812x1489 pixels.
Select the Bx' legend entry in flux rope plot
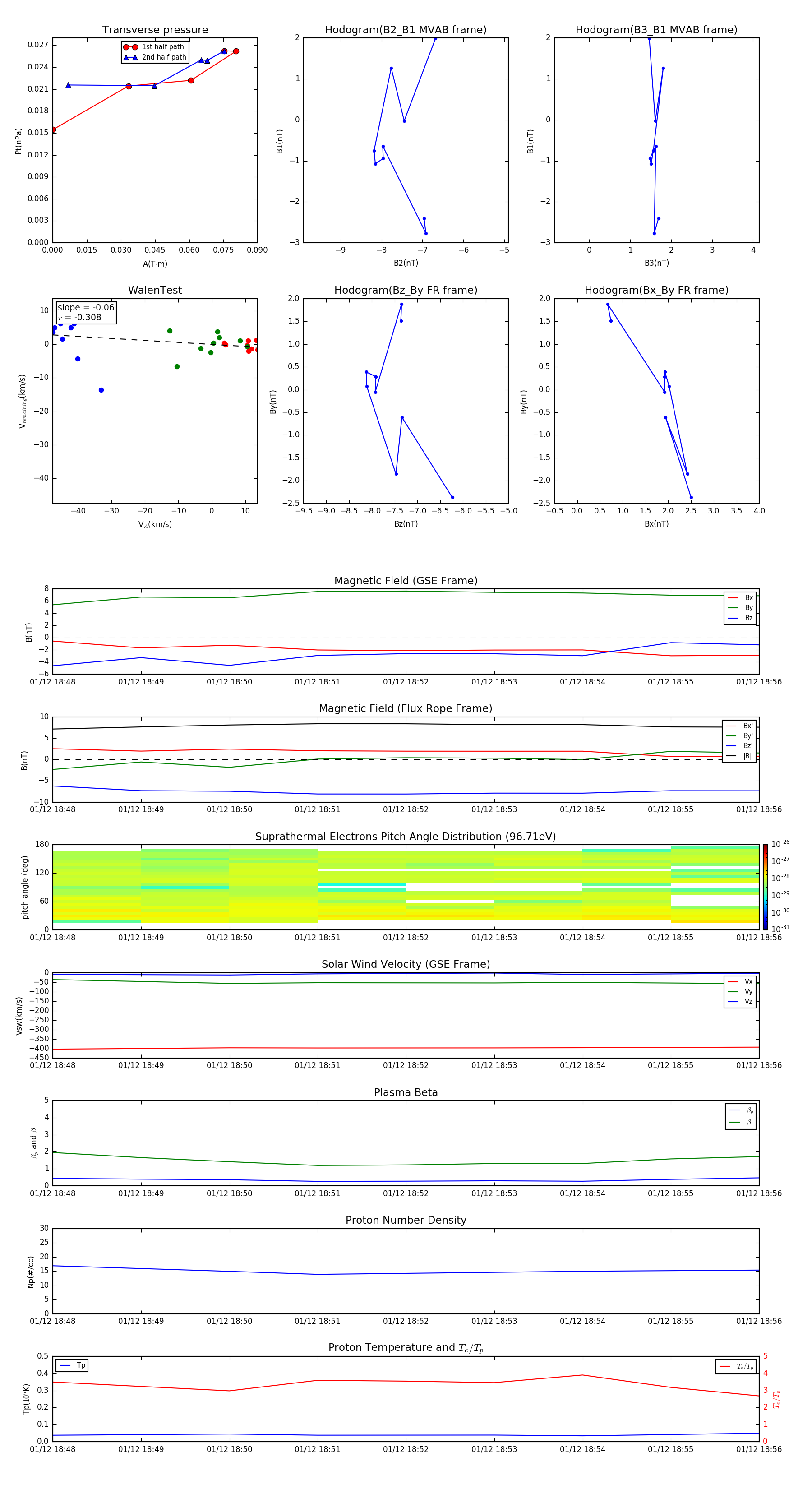(739, 726)
